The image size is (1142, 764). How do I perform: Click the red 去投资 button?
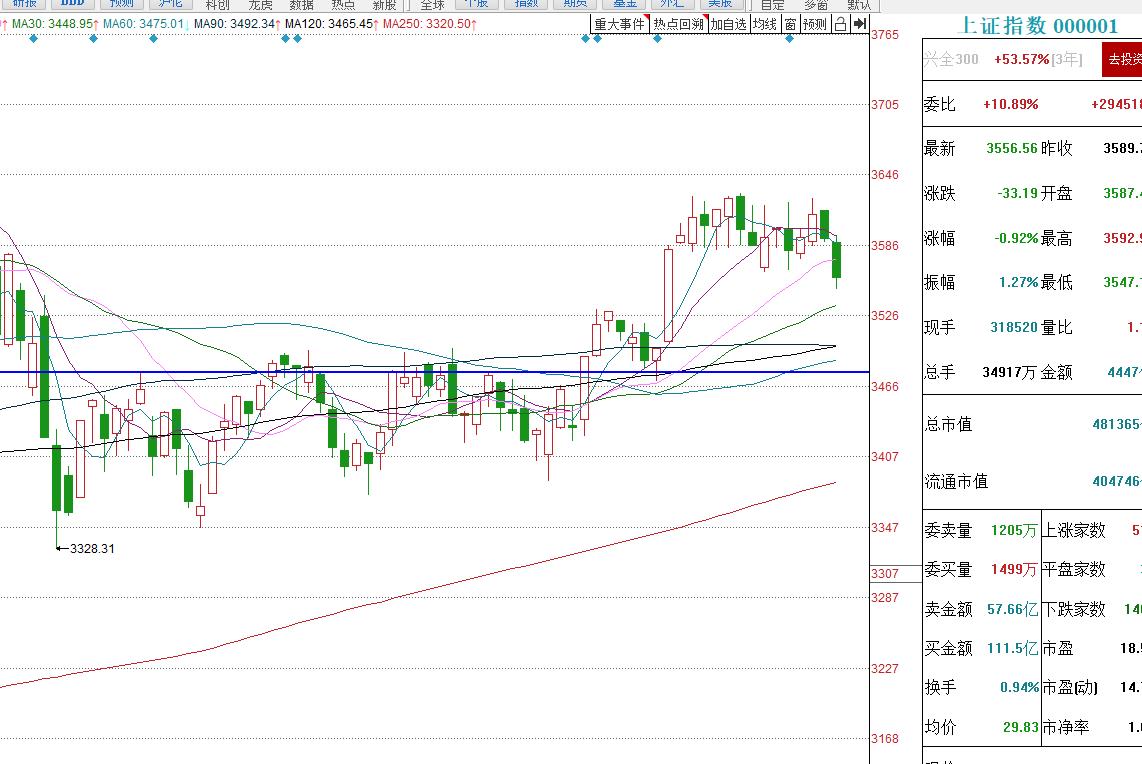pos(1121,60)
